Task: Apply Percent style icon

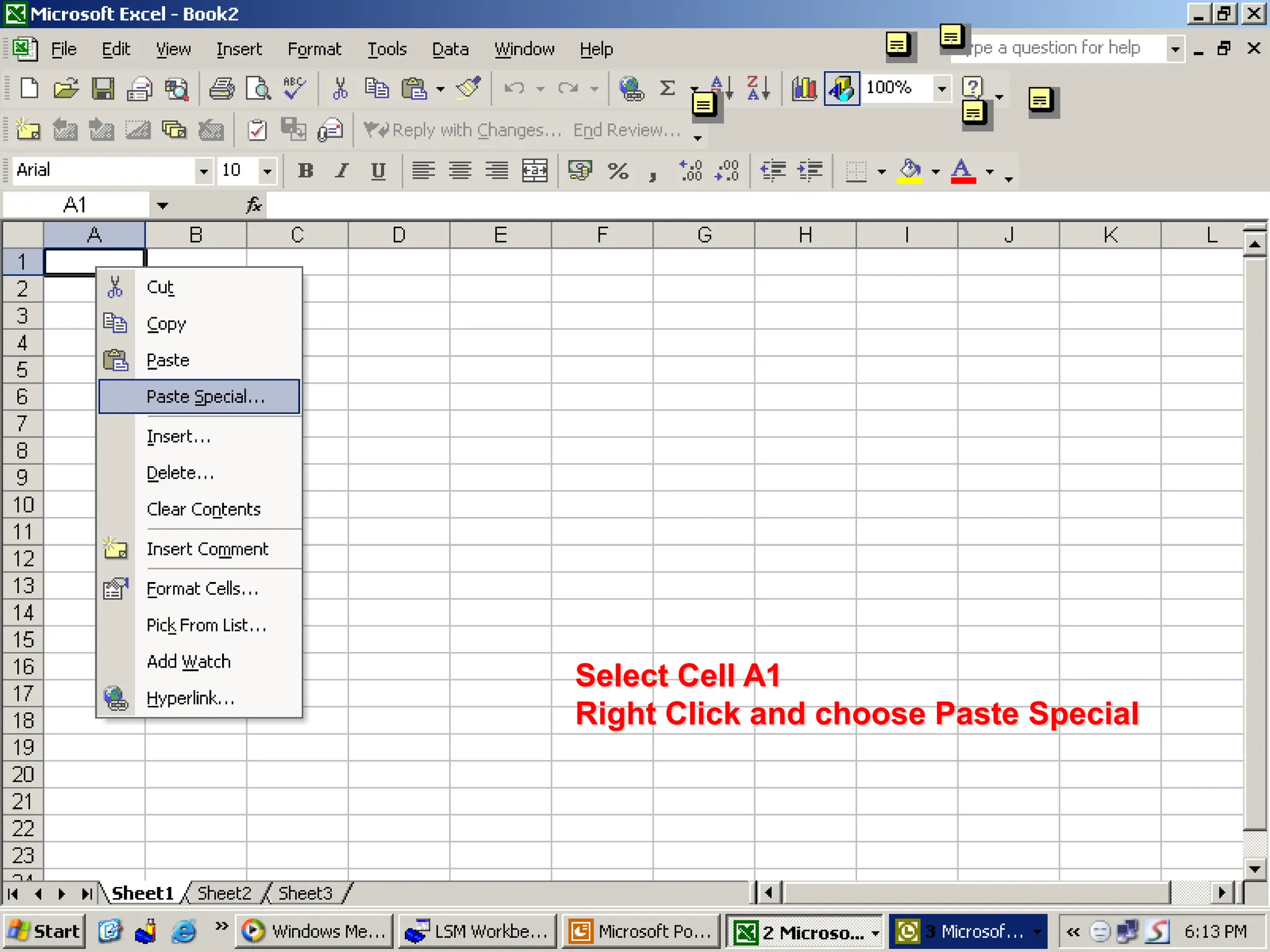Action: point(618,170)
